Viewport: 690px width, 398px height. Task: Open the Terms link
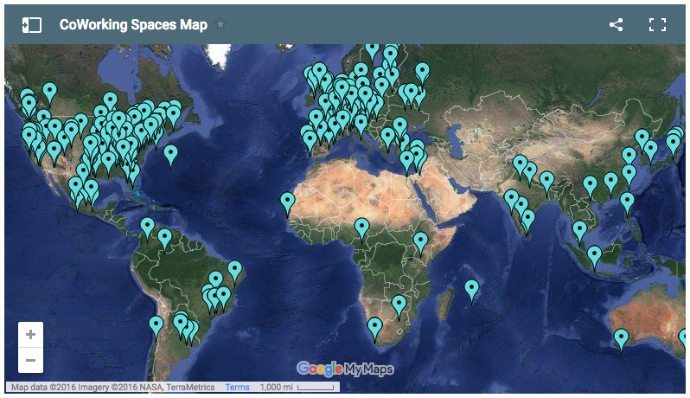[x=237, y=387]
